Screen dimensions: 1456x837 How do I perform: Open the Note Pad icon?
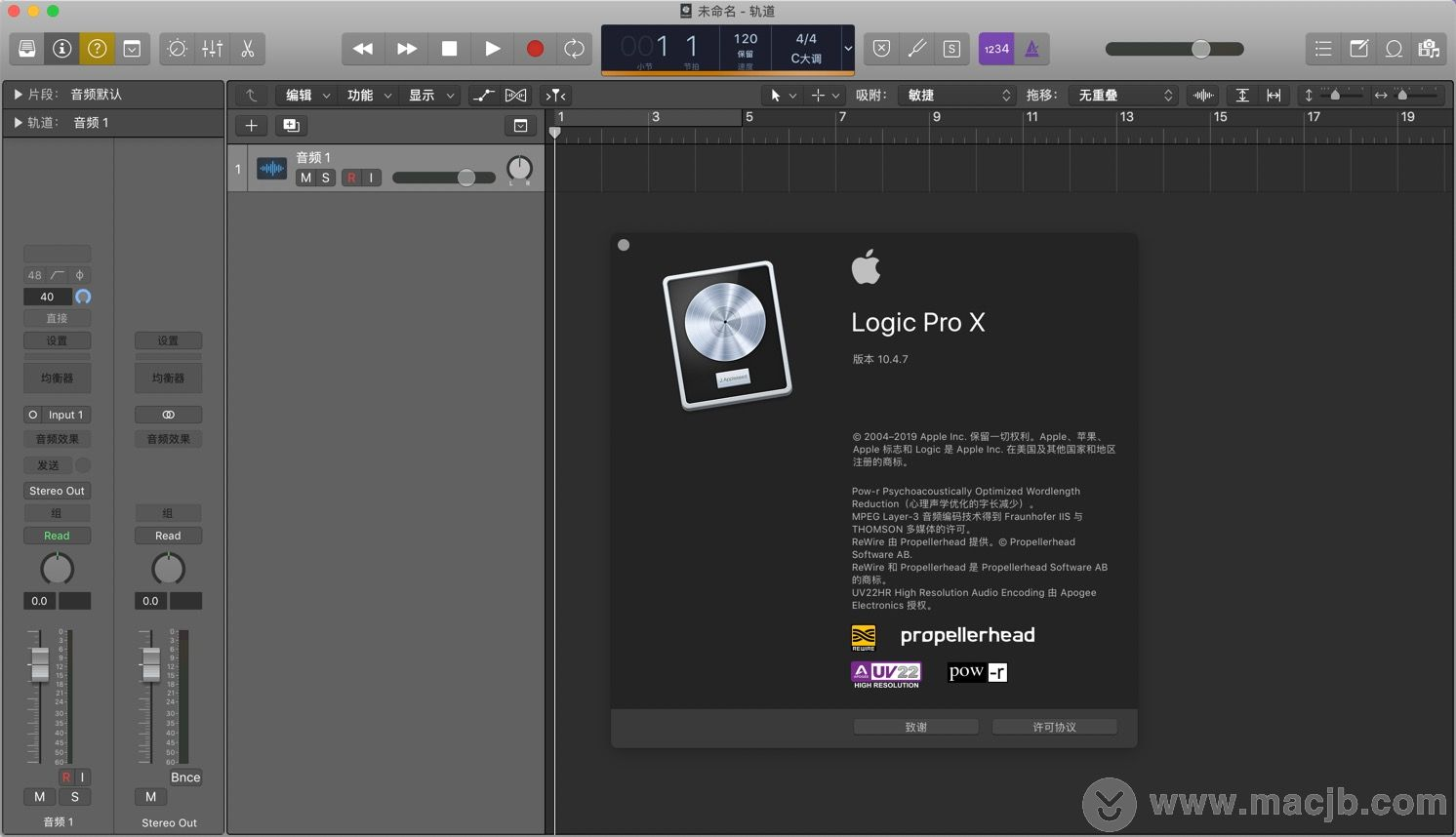click(x=1358, y=49)
